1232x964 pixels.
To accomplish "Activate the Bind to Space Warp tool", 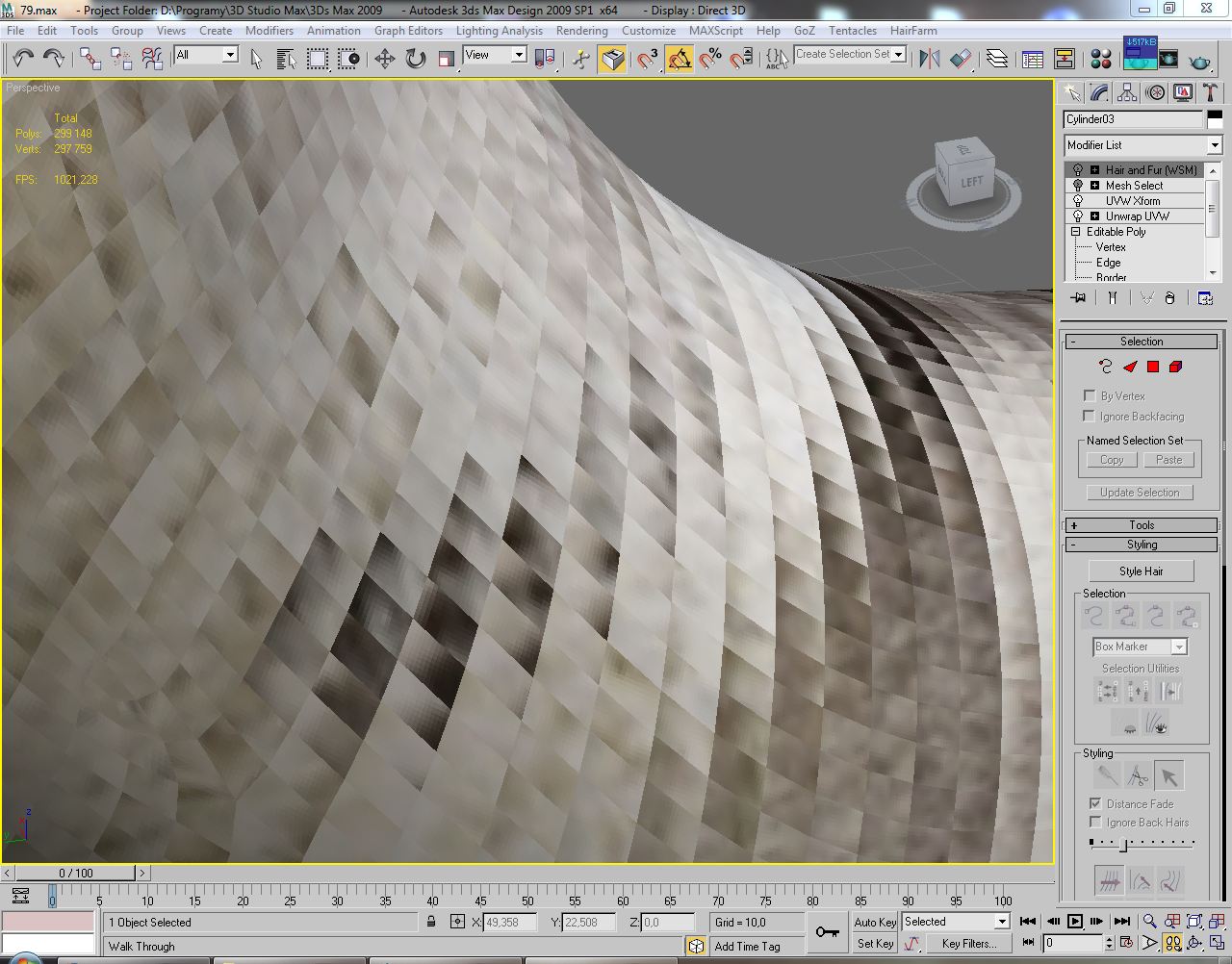I will click(152, 59).
